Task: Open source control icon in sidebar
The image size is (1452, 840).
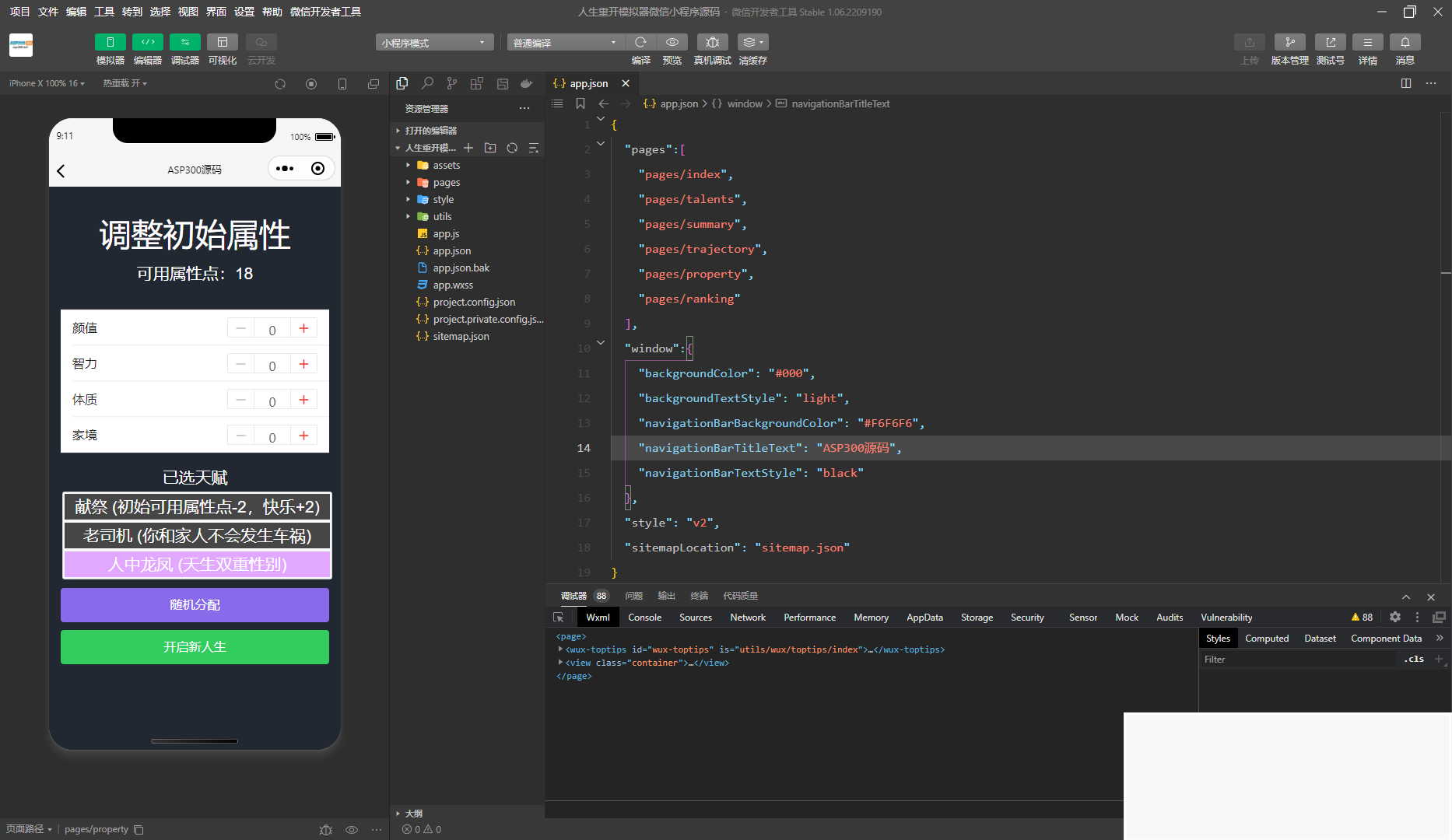Action: point(452,83)
